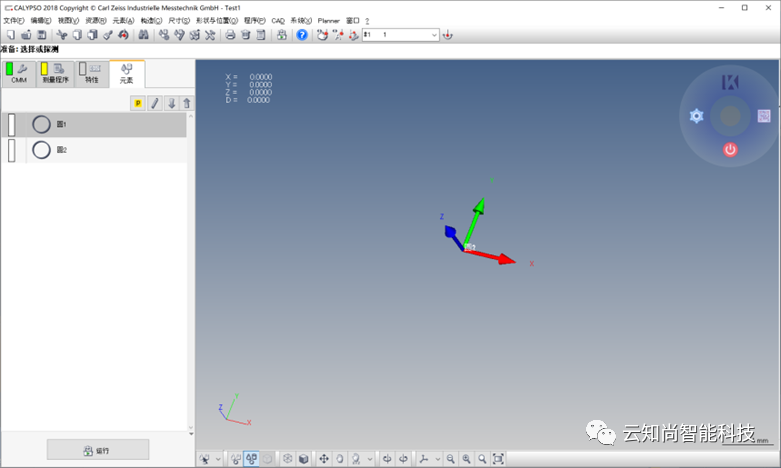781x468 pixels.
Task: Click the red power button in radial widget
Action: (x=730, y=149)
